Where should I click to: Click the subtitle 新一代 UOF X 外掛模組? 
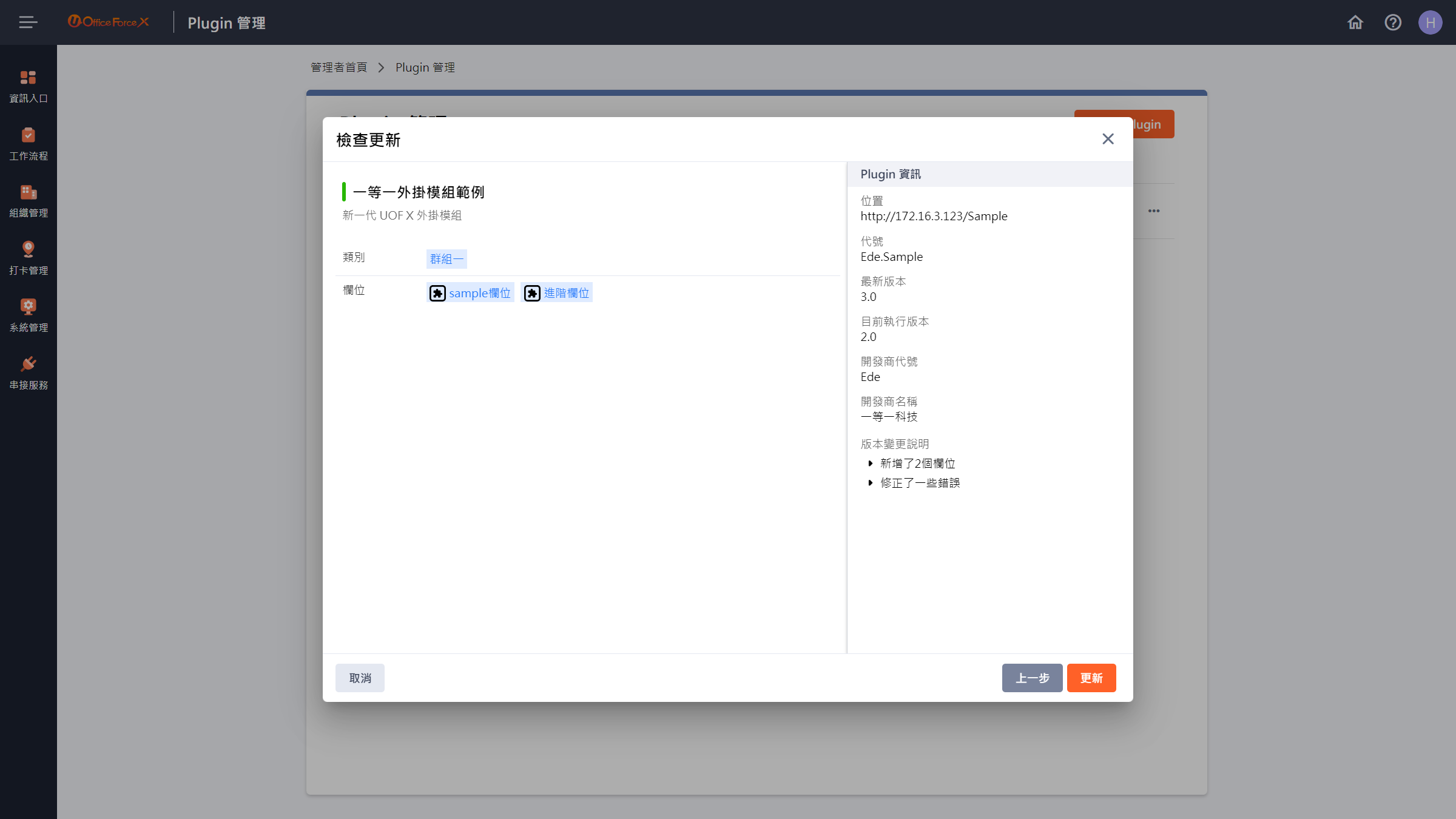point(402,215)
